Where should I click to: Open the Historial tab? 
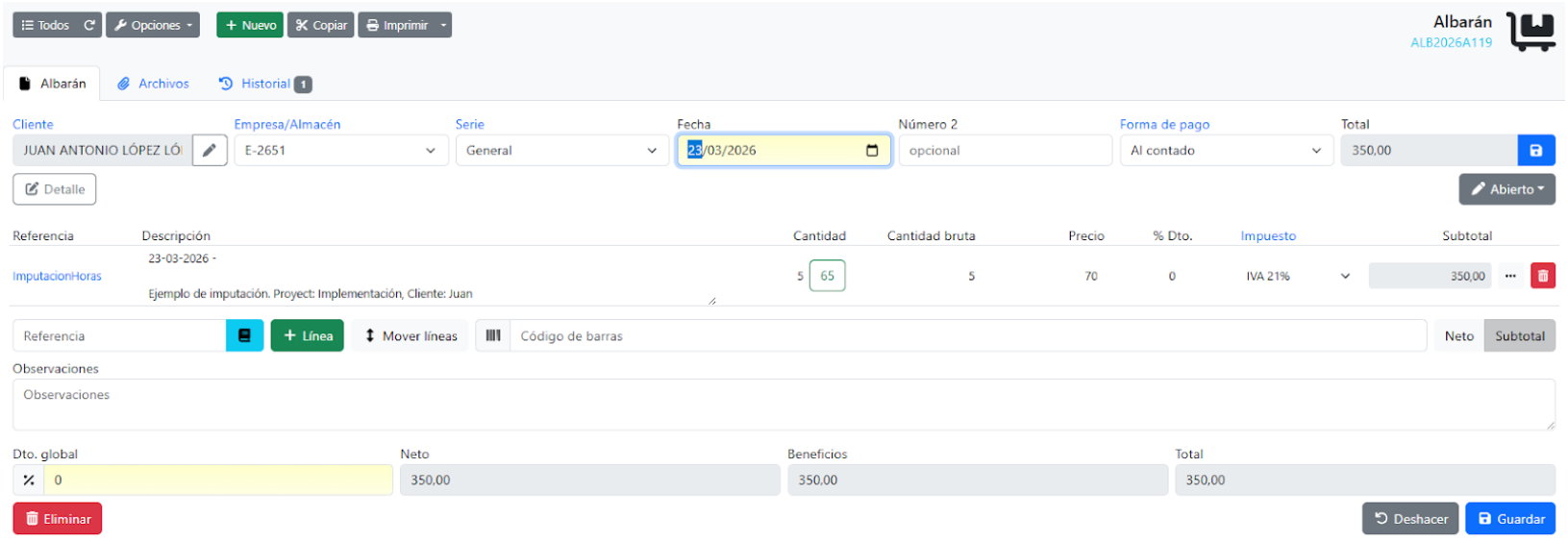[x=264, y=84]
